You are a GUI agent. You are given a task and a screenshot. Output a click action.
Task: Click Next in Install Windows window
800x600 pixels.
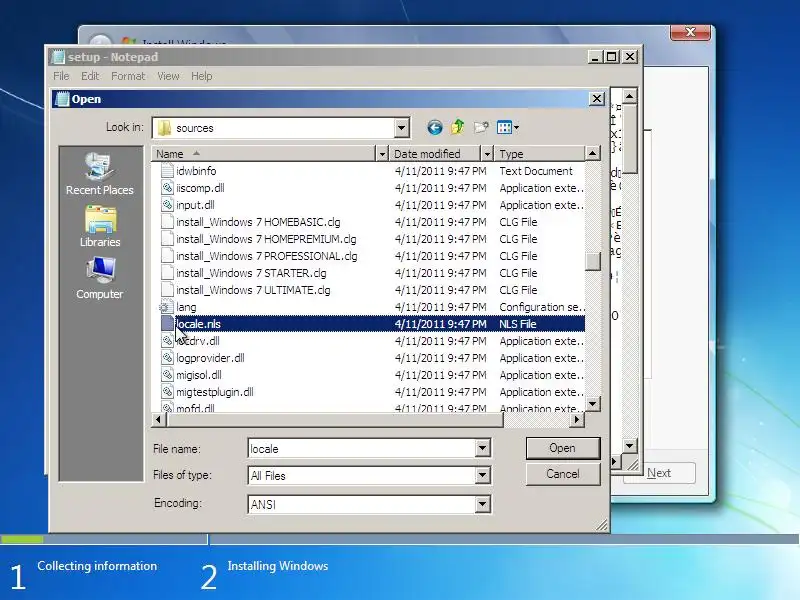659,473
